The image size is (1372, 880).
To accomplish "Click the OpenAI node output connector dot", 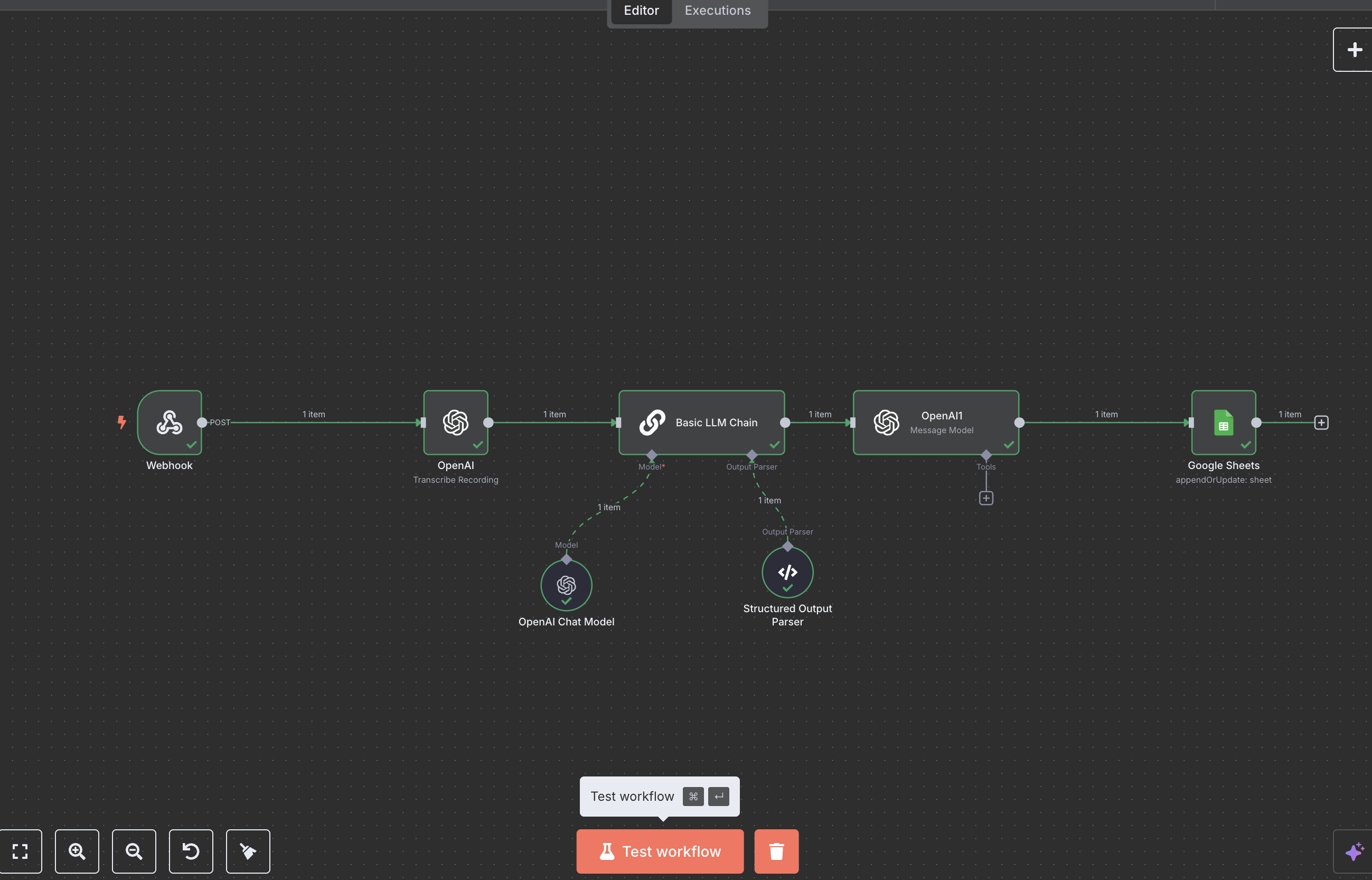I will [488, 422].
